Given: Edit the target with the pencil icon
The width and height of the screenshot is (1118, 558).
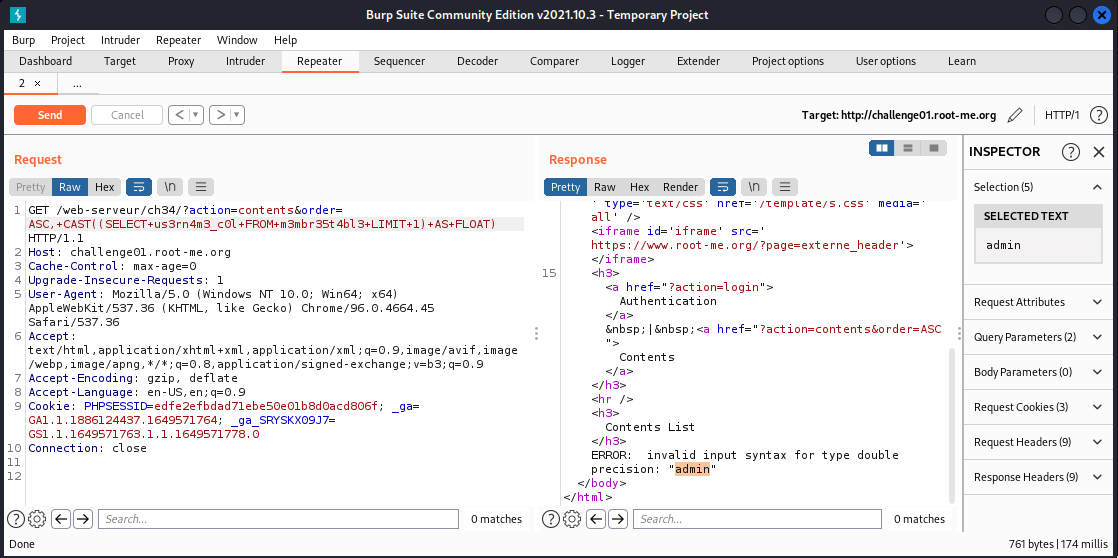Looking at the screenshot, I should pos(1015,115).
